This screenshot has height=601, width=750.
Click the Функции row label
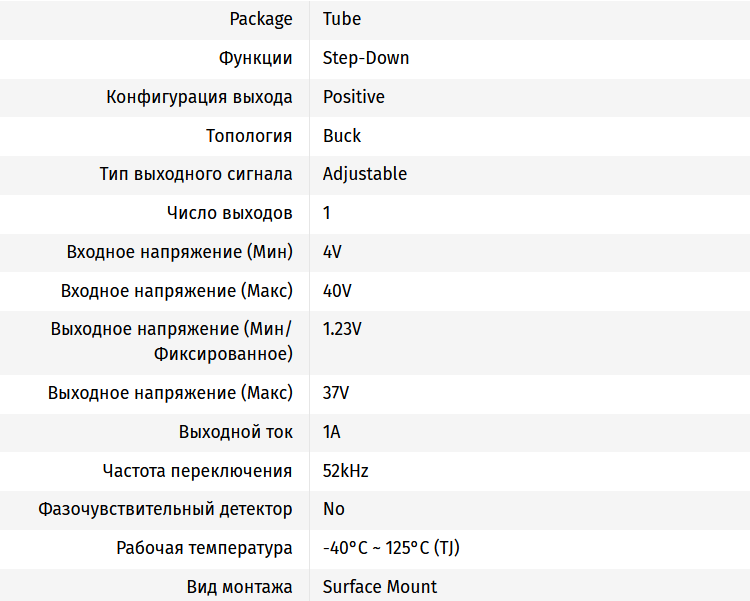[x=256, y=58]
